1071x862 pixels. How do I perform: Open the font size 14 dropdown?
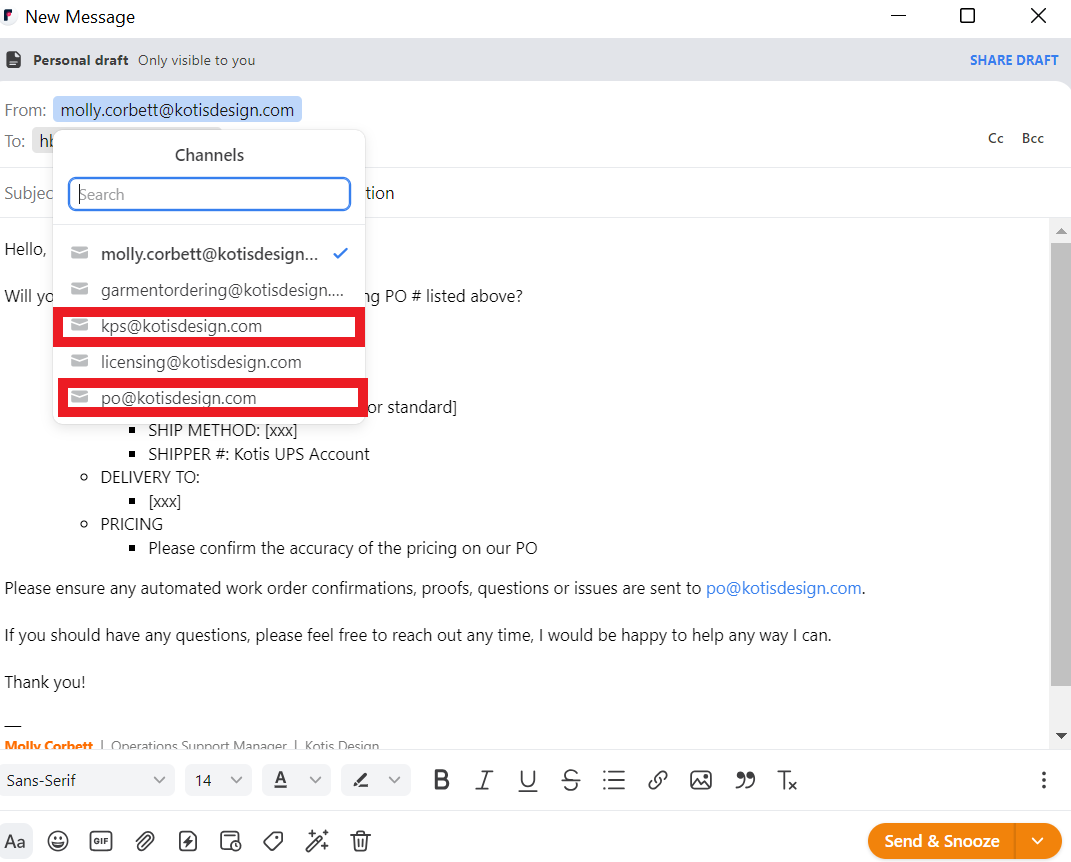(218, 780)
